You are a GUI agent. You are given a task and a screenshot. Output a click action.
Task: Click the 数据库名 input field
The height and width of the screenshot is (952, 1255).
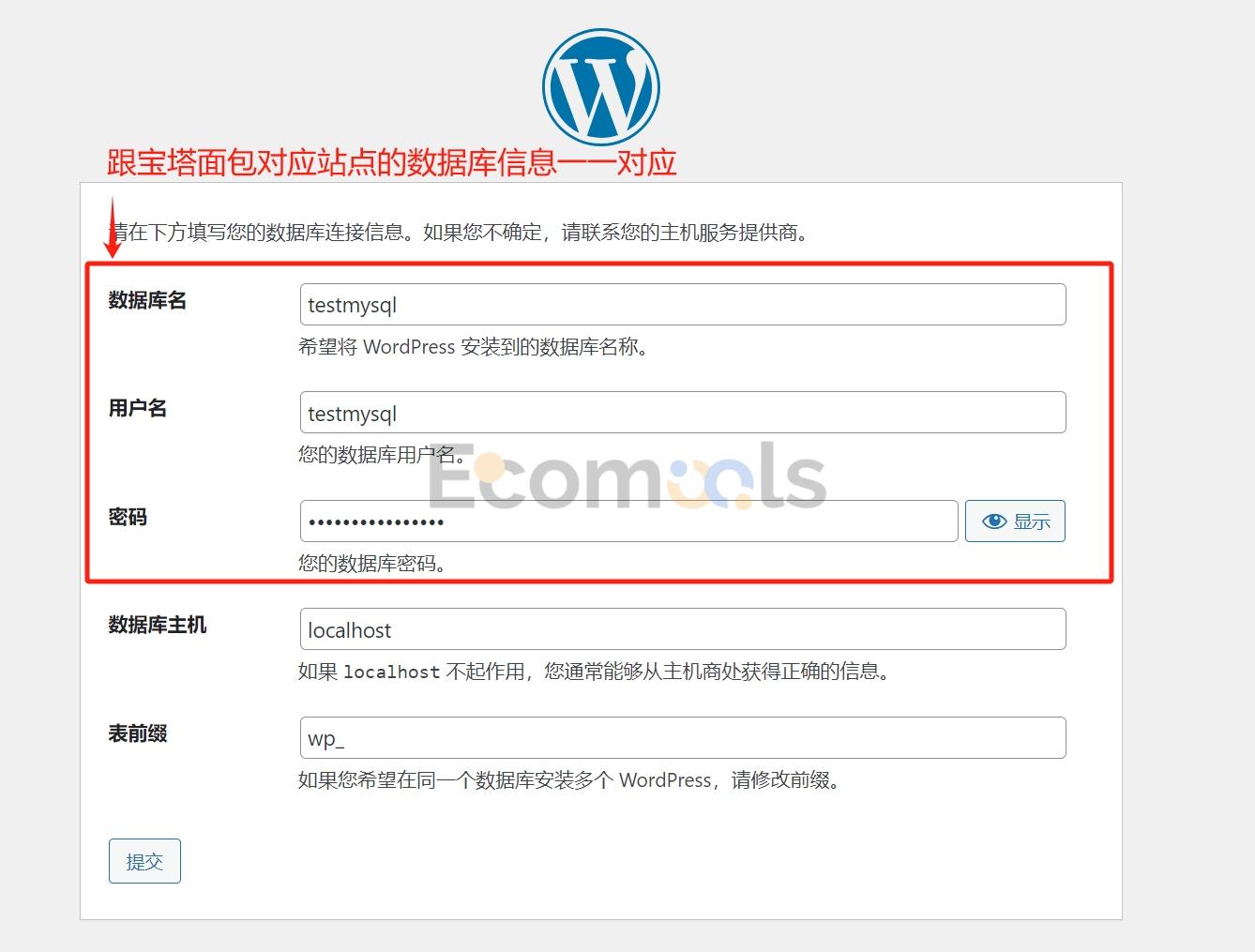click(x=683, y=305)
